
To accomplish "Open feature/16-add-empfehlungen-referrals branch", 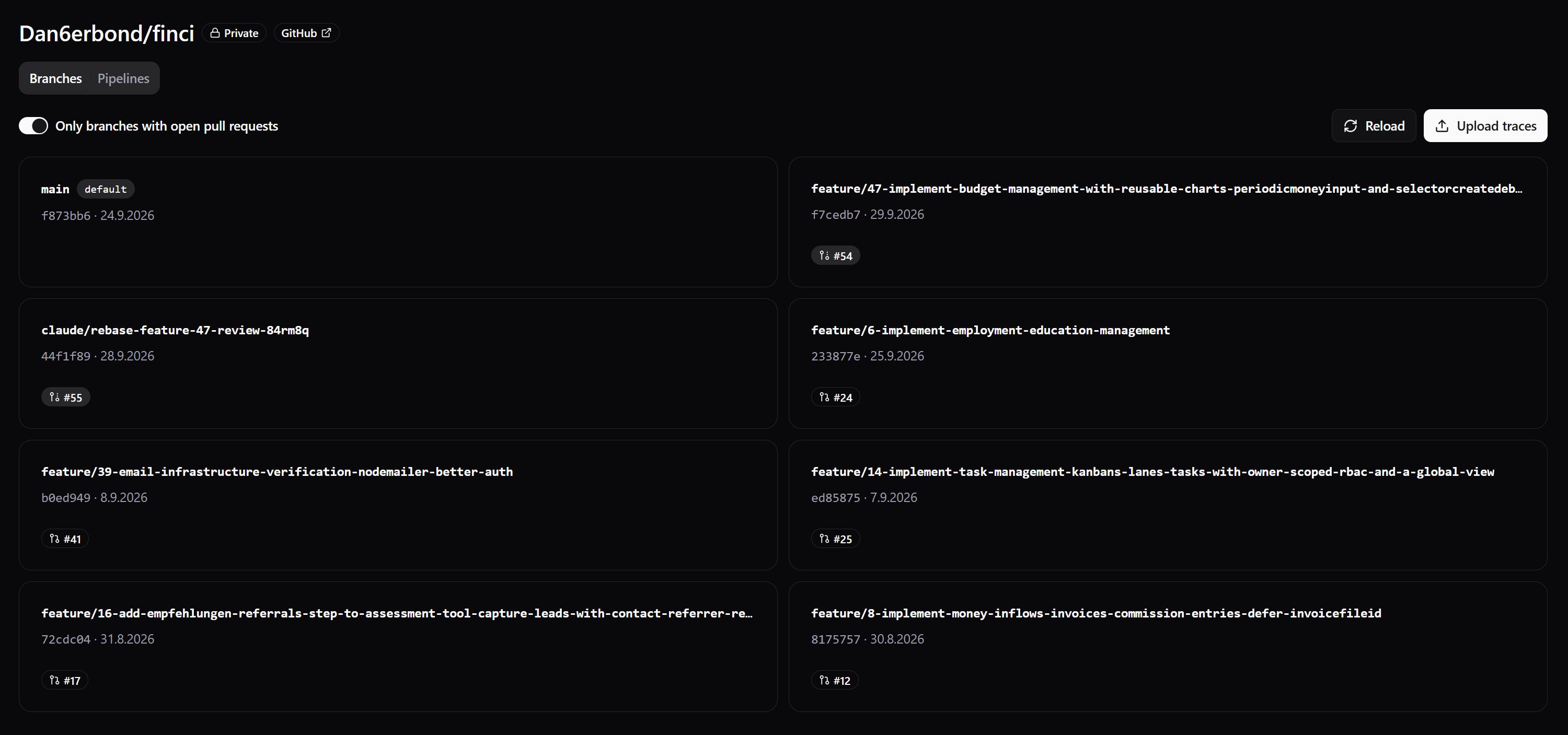I will click(397, 613).
